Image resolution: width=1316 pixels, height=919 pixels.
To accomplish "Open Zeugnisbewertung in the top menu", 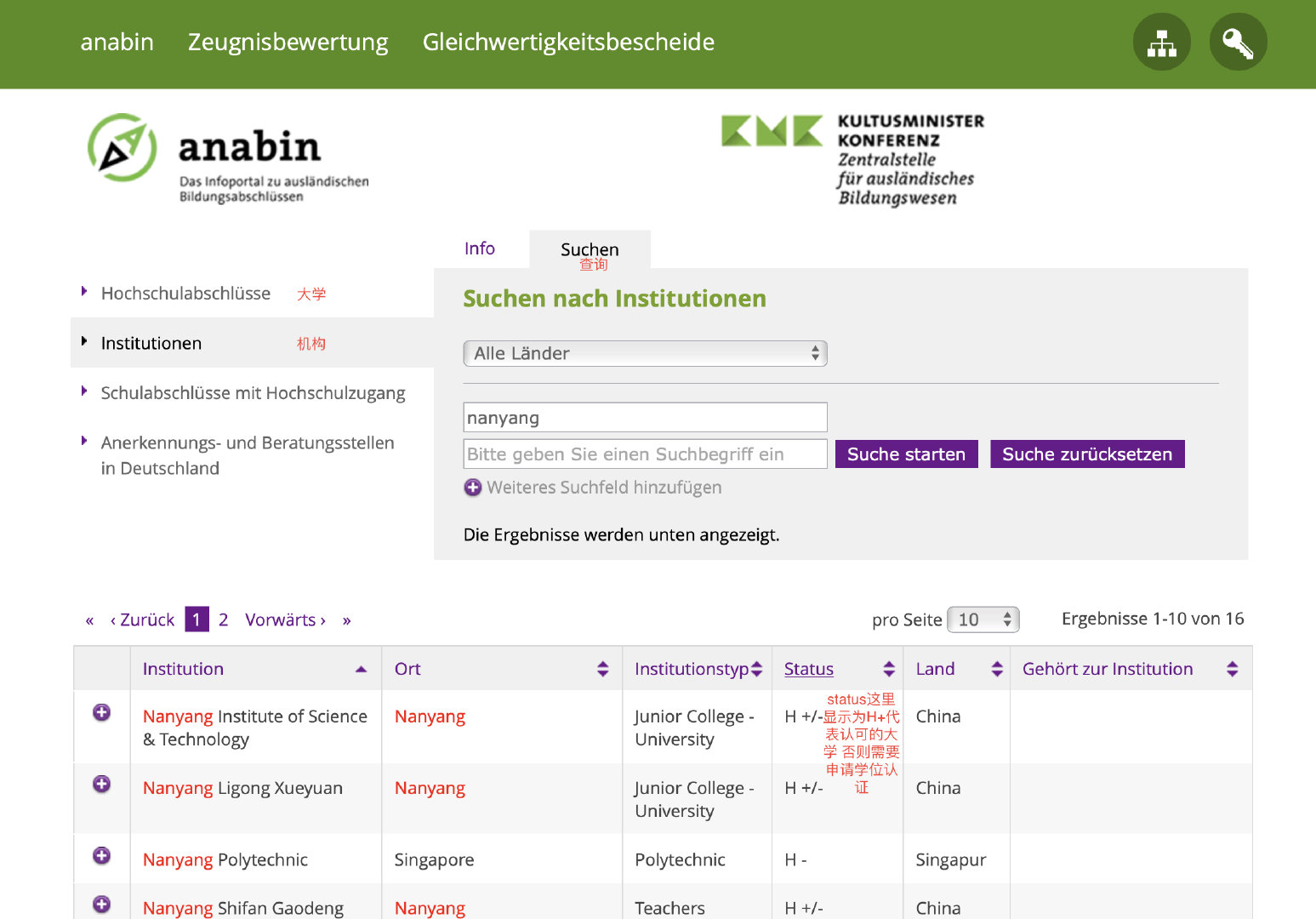I will (x=288, y=43).
